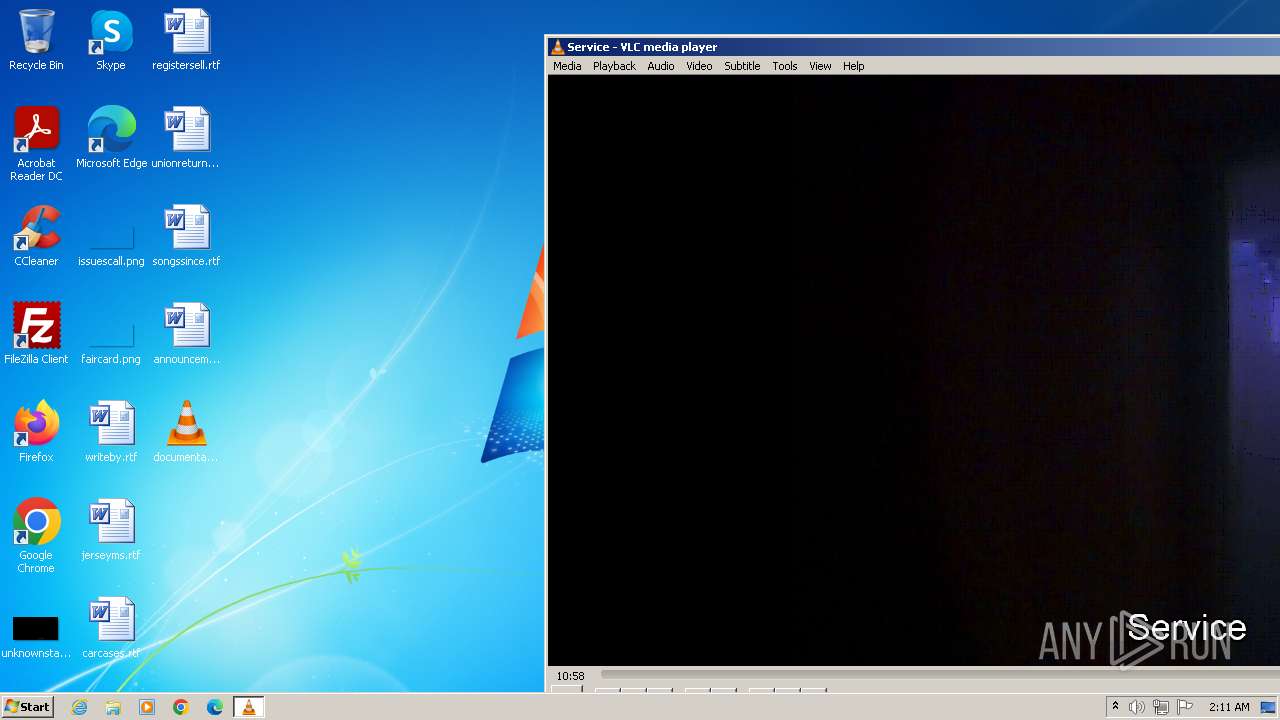The height and width of the screenshot is (720, 1280).
Task: Click the elapsed time 10:58 label
Action: pyautogui.click(x=570, y=676)
